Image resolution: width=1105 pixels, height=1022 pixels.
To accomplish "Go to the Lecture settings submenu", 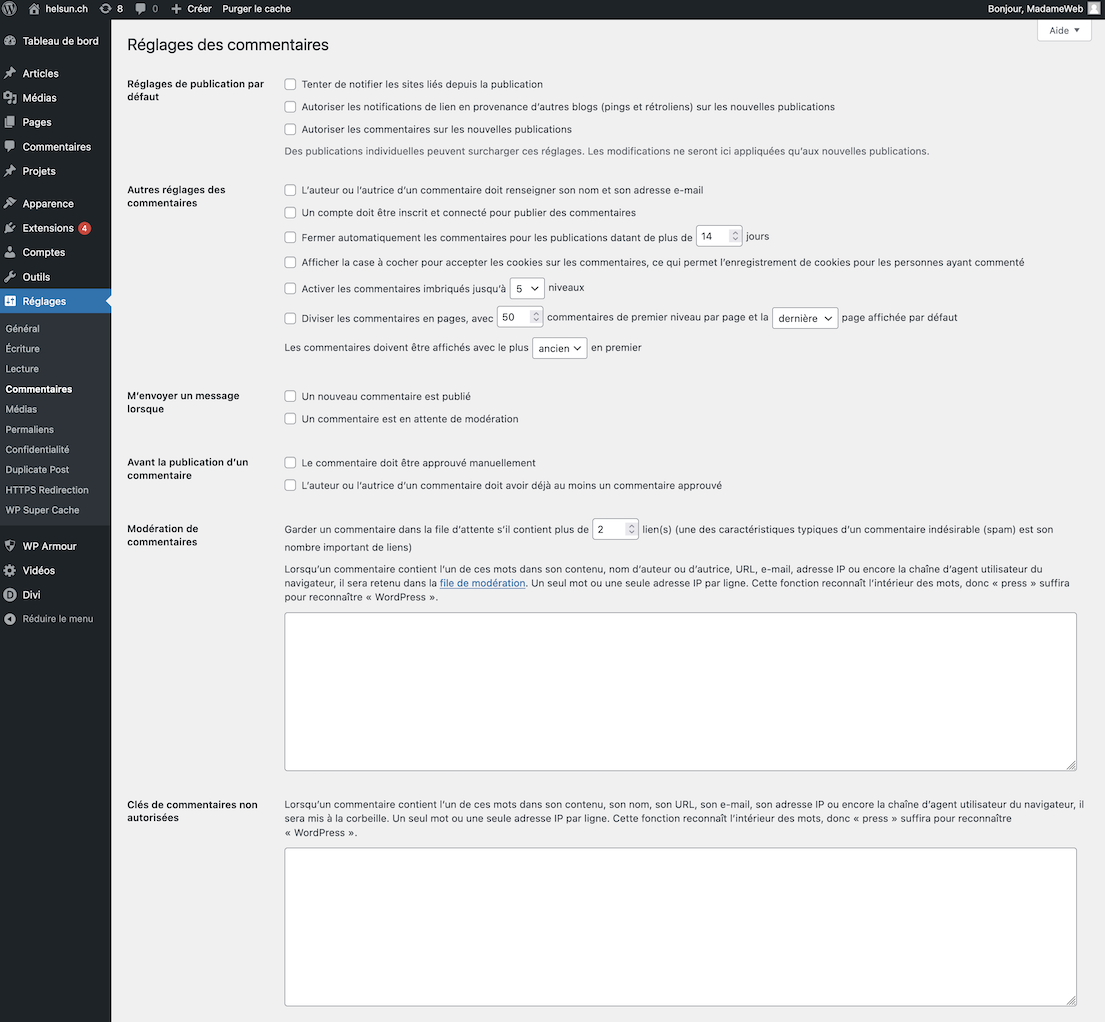I will pos(22,369).
